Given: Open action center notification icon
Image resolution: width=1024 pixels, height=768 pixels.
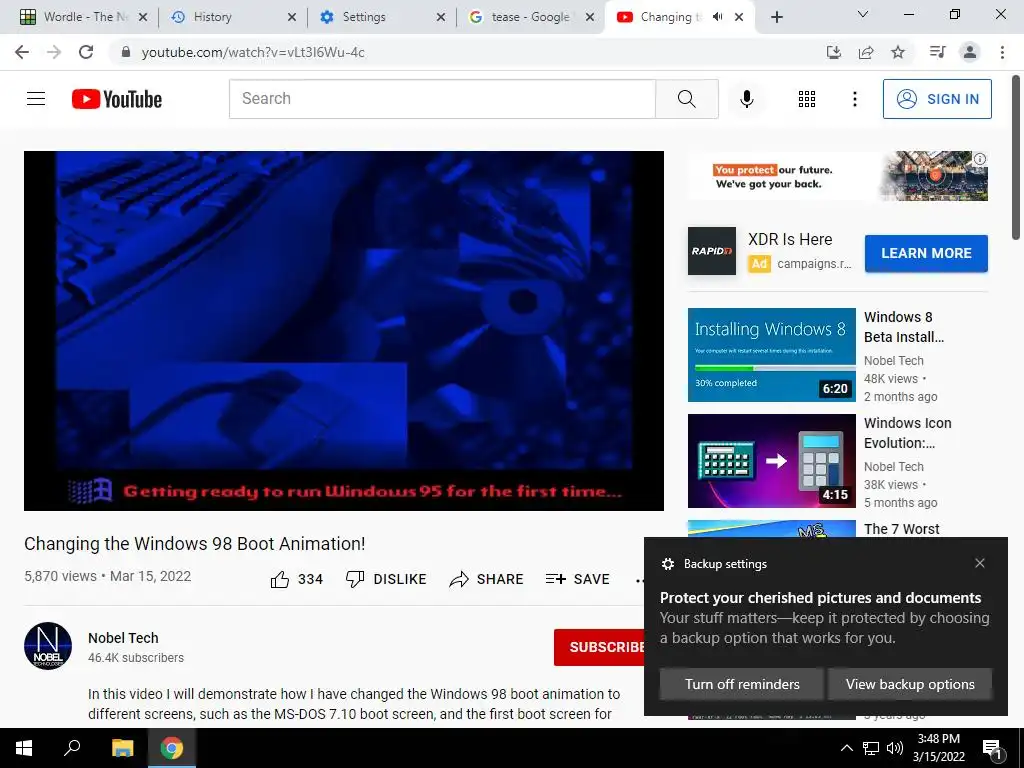Looking at the screenshot, I should click(993, 748).
